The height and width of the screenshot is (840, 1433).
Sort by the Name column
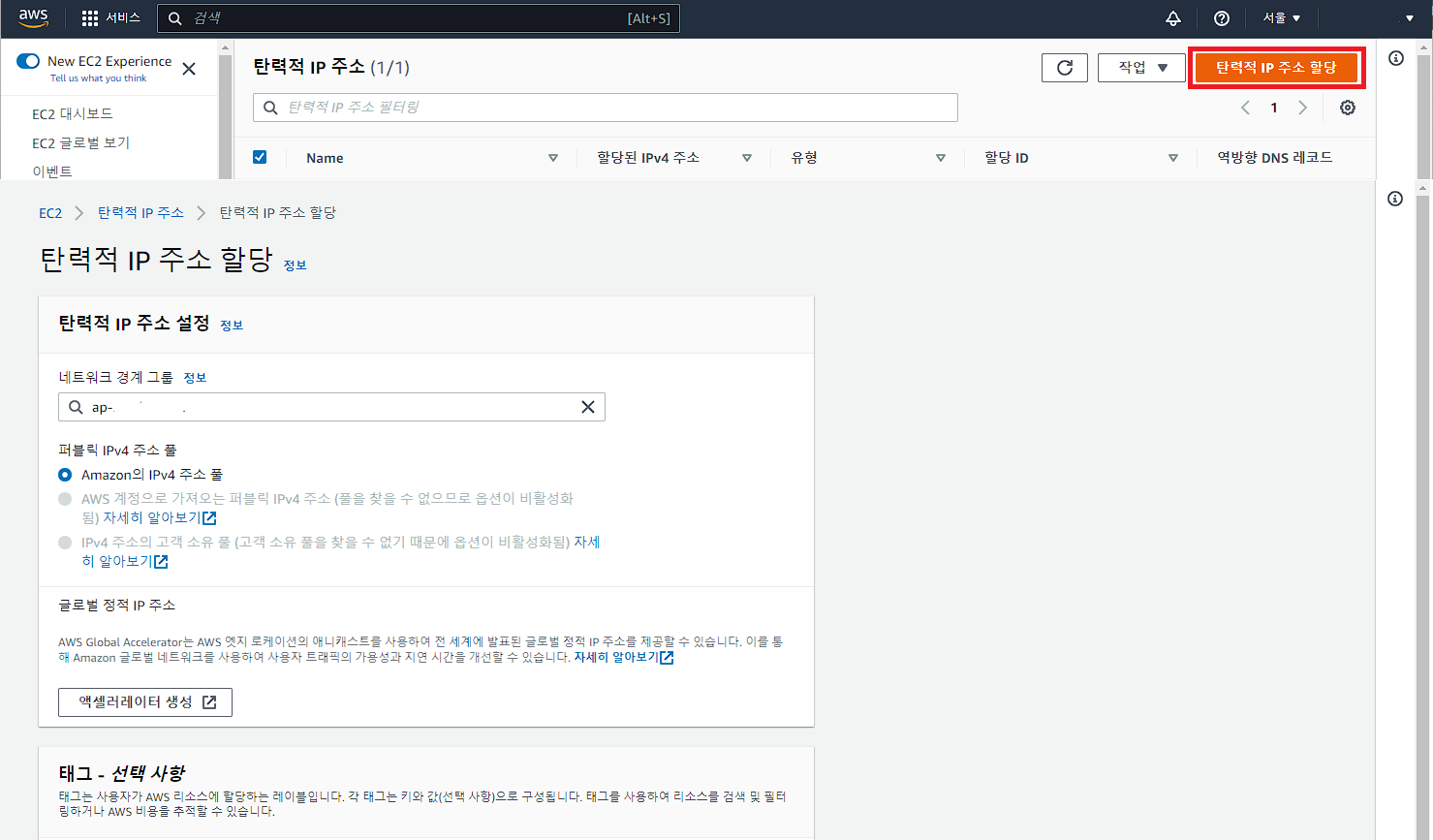553,158
